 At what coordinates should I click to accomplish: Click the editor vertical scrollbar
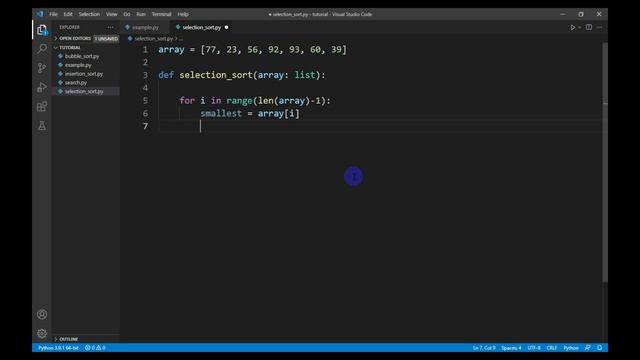point(605,162)
